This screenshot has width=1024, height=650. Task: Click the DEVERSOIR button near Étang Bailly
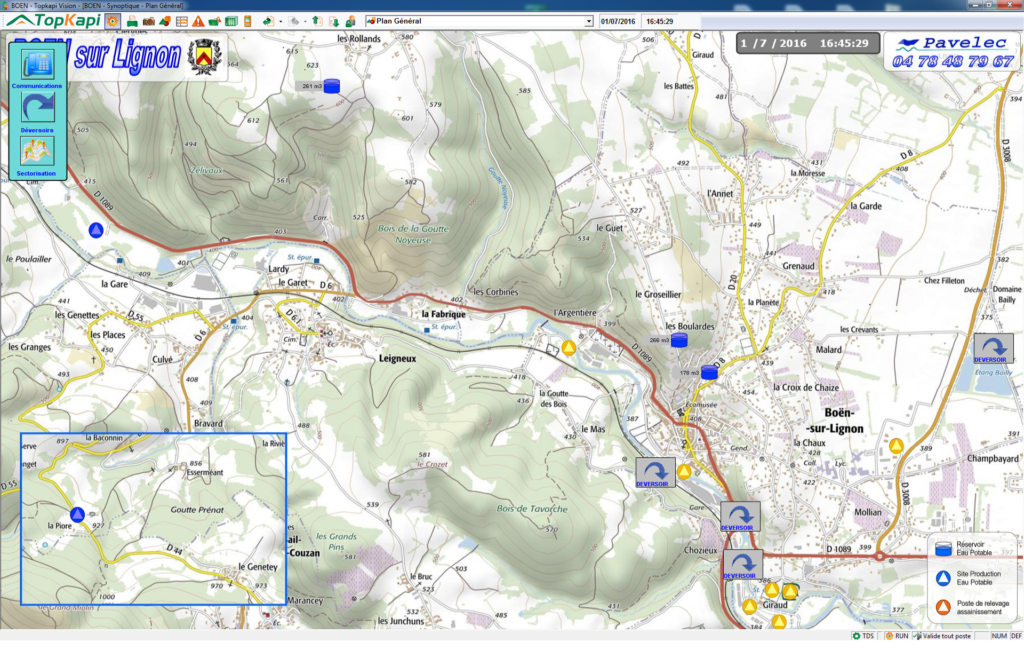tap(993, 349)
